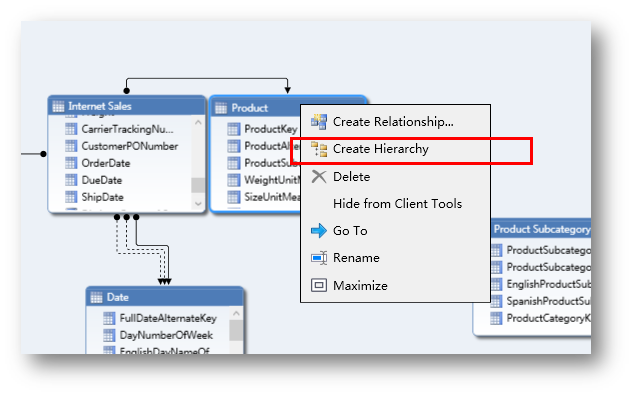
Task: Open the Go To submenu entry
Action: (x=395, y=230)
